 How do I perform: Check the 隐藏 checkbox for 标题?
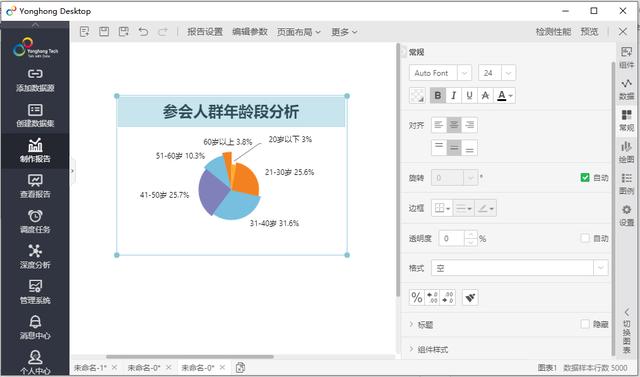point(584,324)
